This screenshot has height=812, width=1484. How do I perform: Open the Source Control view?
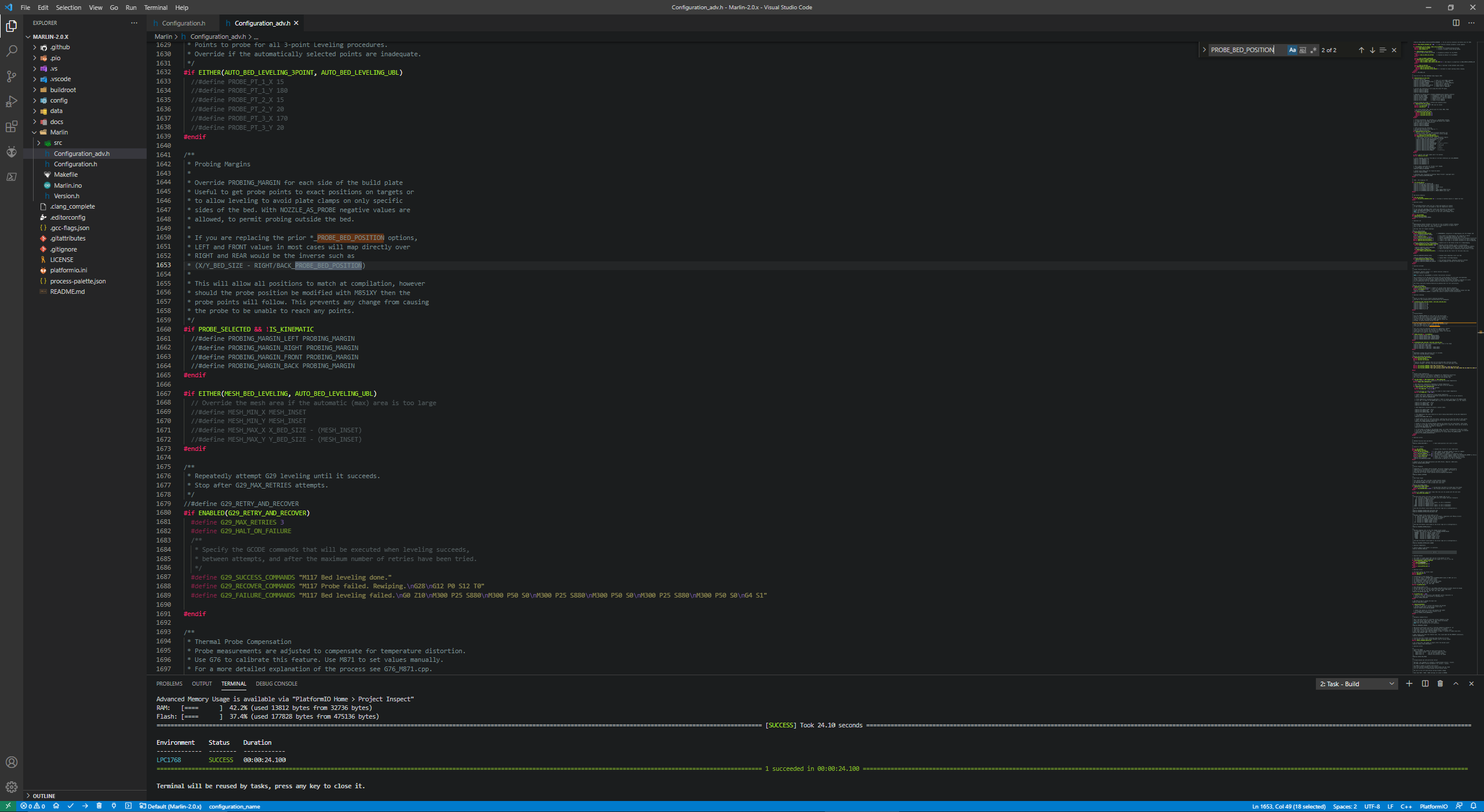tap(12, 77)
